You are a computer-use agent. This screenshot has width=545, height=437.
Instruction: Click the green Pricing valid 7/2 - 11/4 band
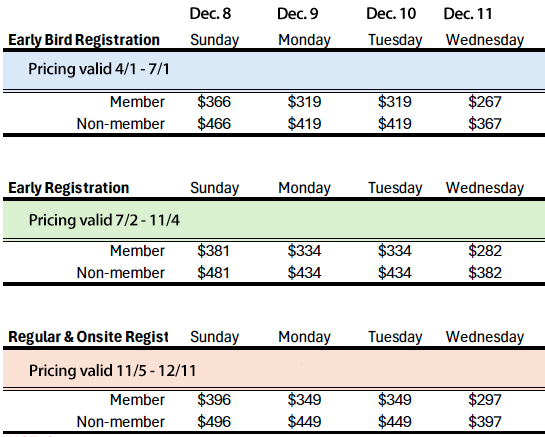coord(274,220)
